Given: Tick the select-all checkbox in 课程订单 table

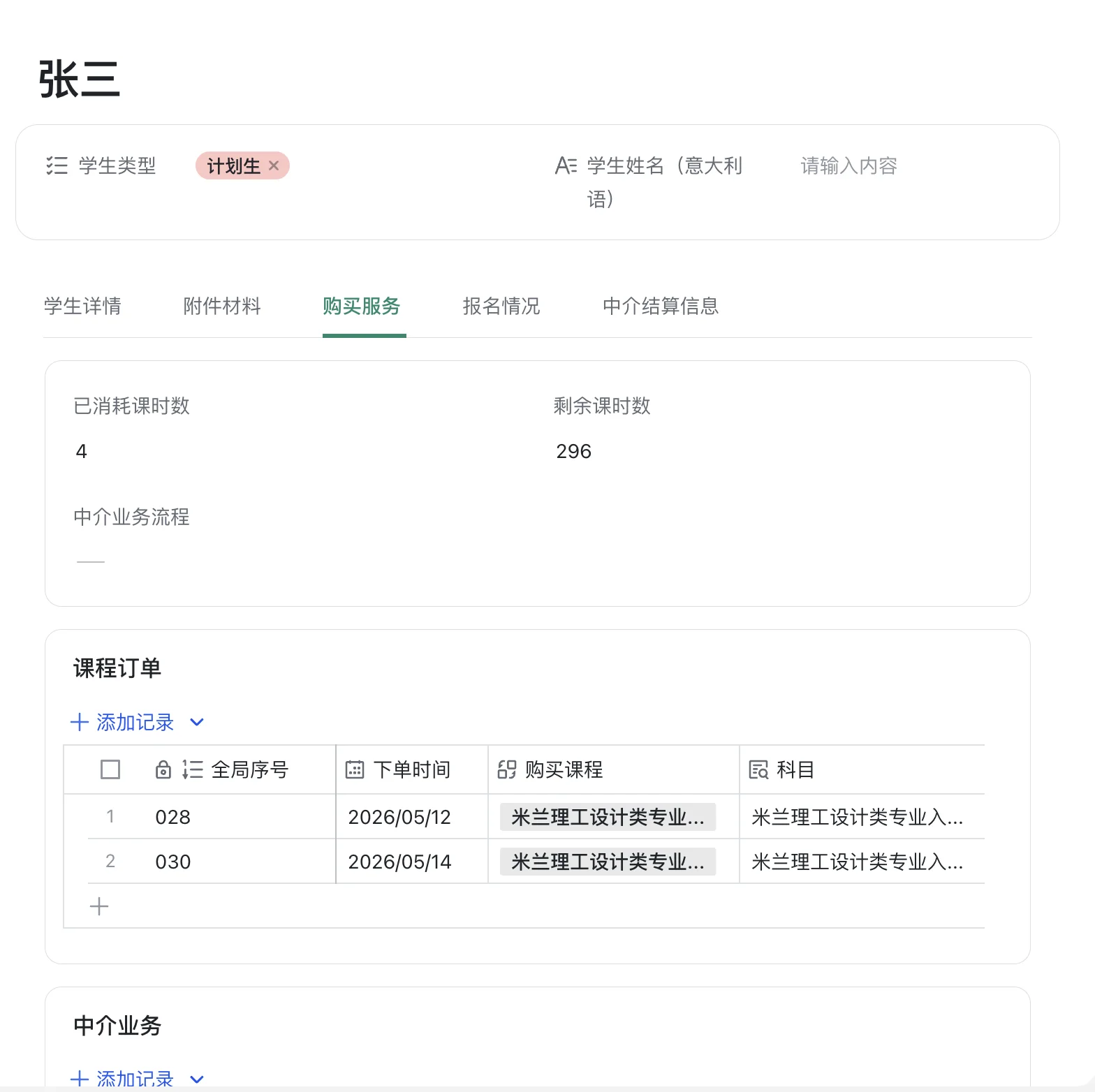Looking at the screenshot, I should (x=110, y=769).
